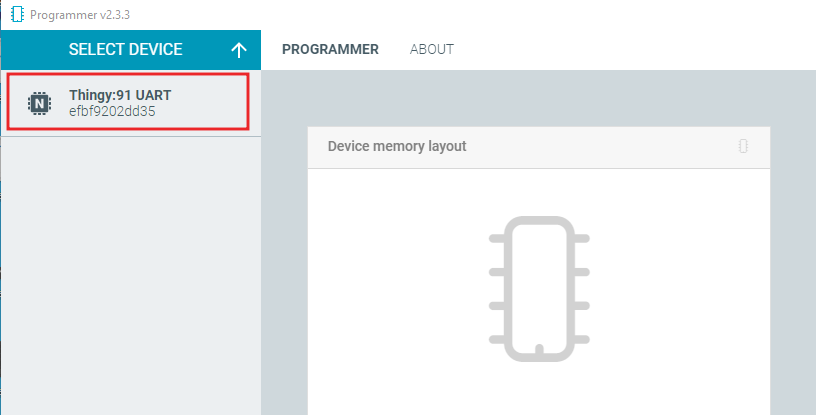Open the SELECT DEVICE dropdown
The image size is (816, 415).
point(131,50)
